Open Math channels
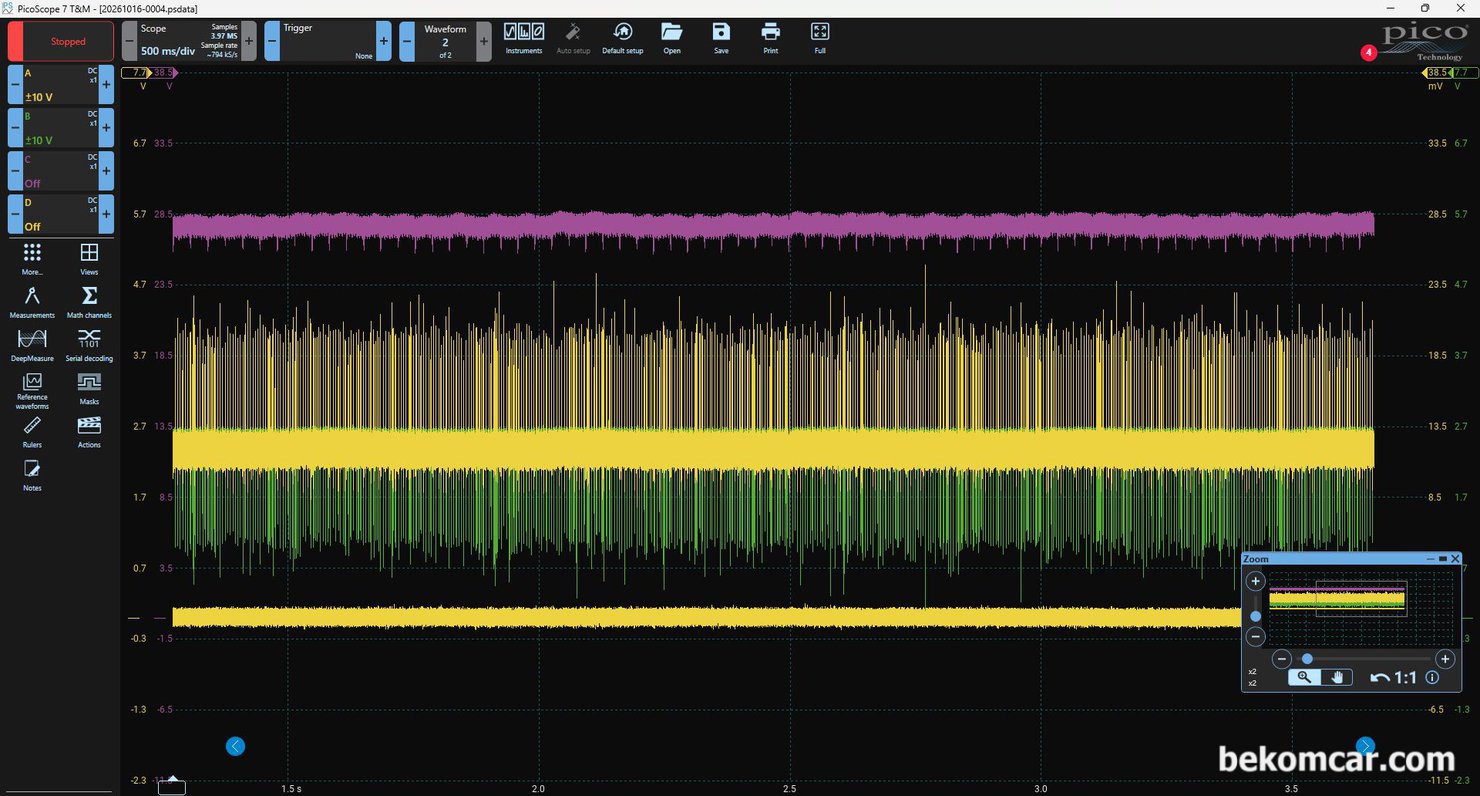1480x796 pixels. click(89, 302)
